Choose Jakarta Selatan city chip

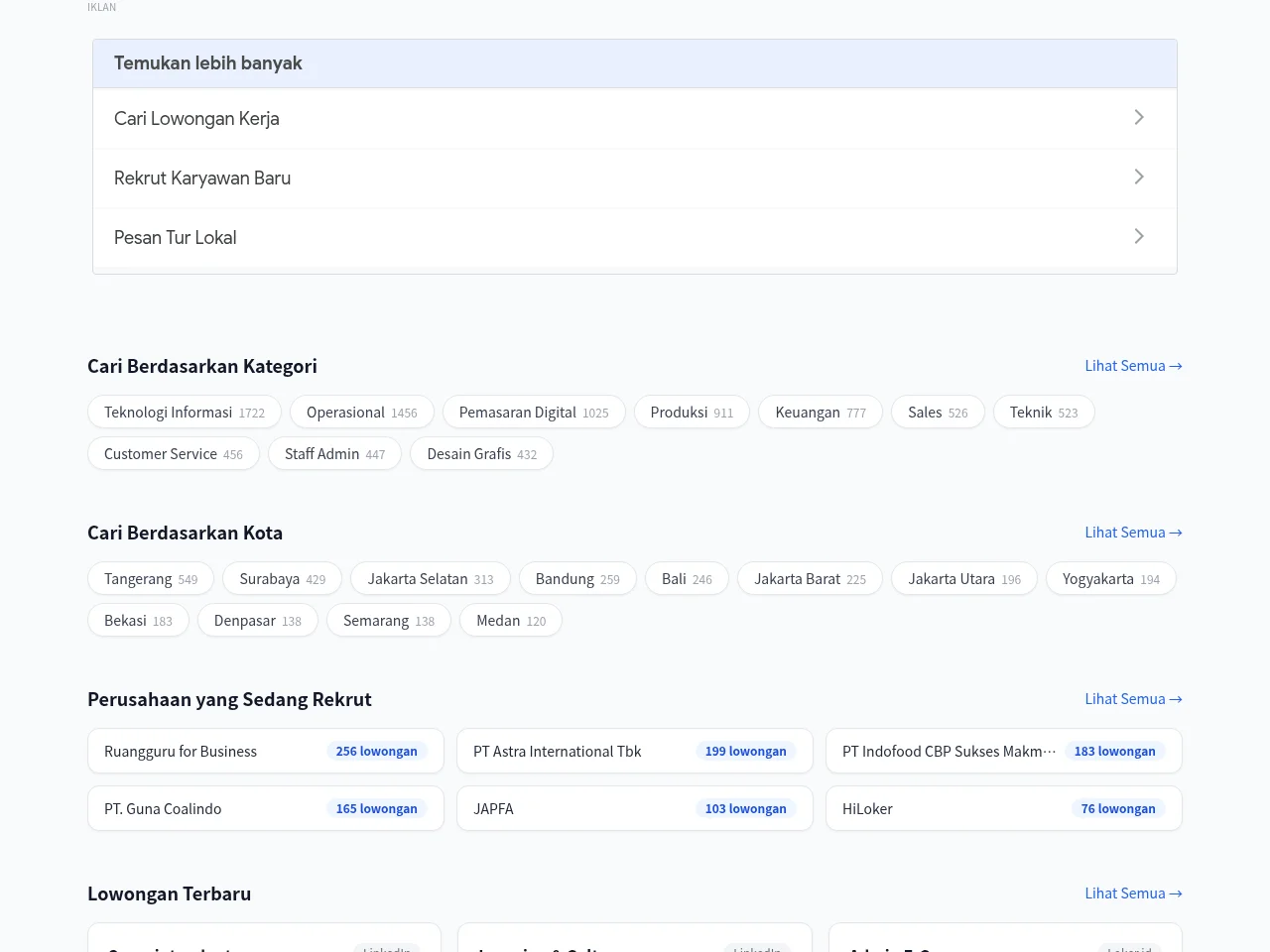(x=431, y=579)
